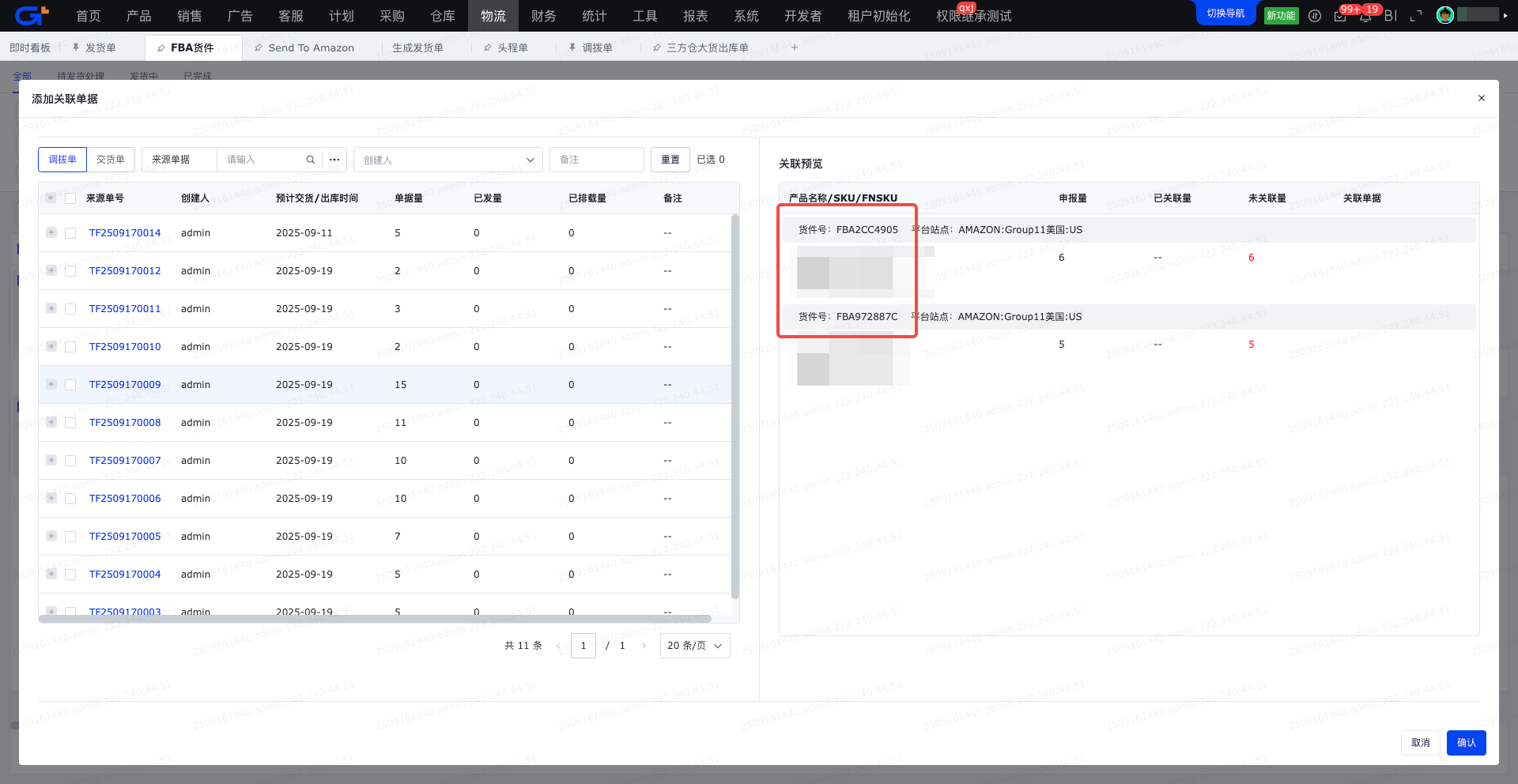The height and width of the screenshot is (784, 1518).
Task: Open the 仓库 top menu
Action: pos(443,16)
